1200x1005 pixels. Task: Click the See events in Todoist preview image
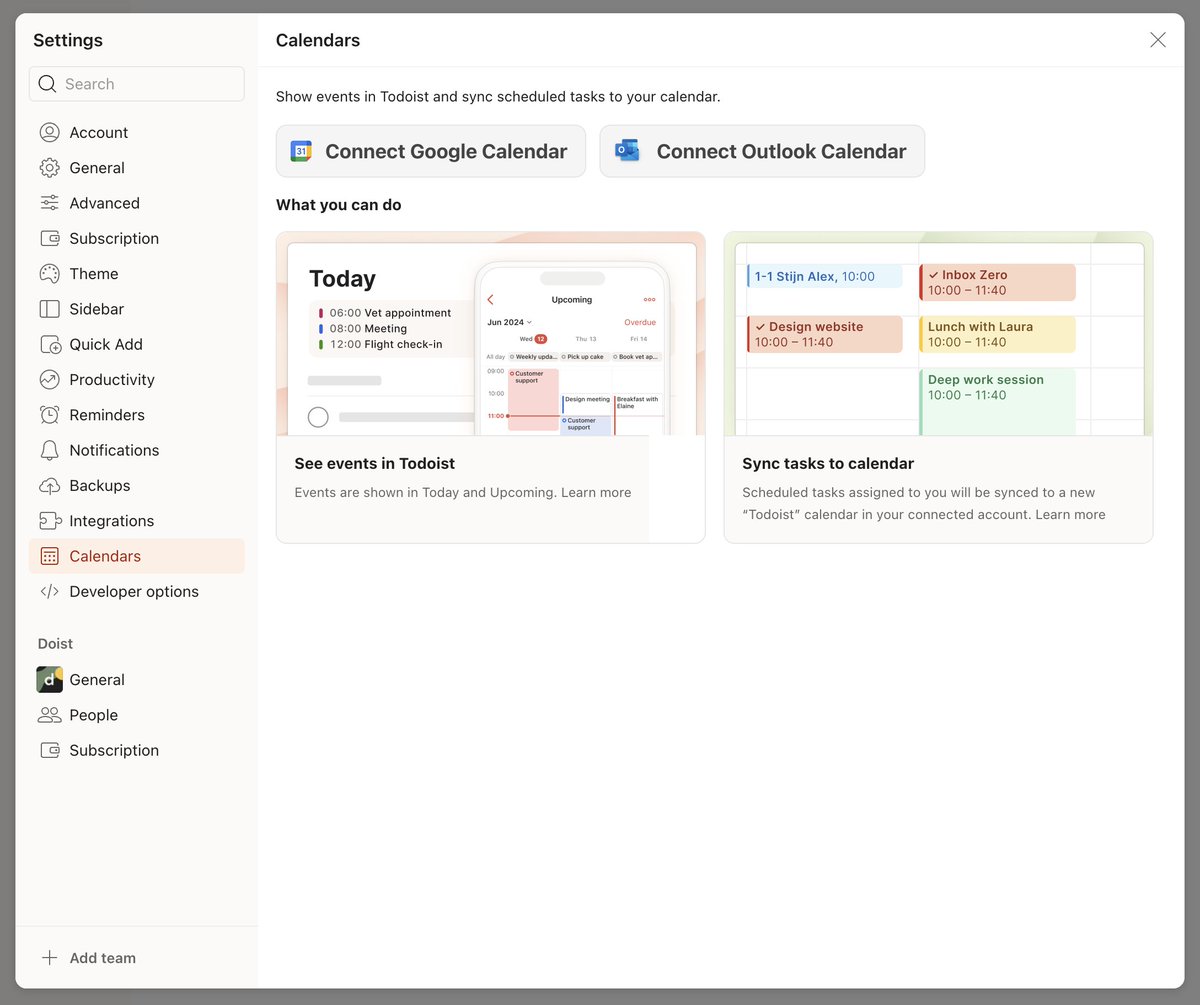click(x=491, y=334)
